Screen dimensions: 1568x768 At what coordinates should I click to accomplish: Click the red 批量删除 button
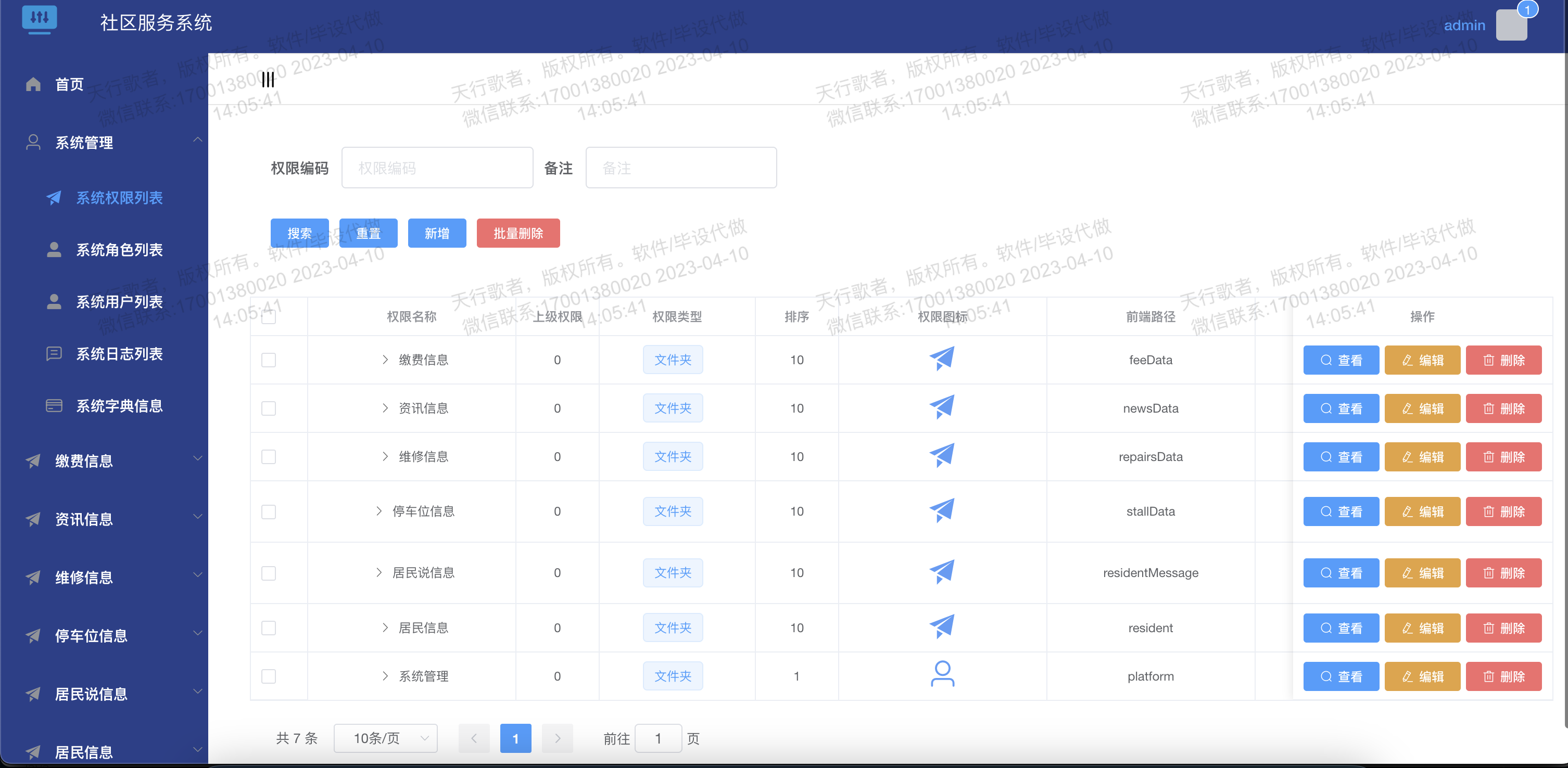tap(518, 233)
